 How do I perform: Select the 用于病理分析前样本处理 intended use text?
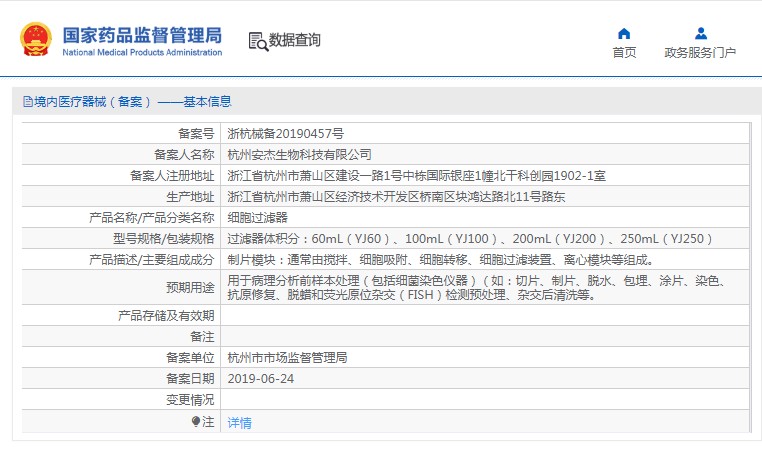478,287
